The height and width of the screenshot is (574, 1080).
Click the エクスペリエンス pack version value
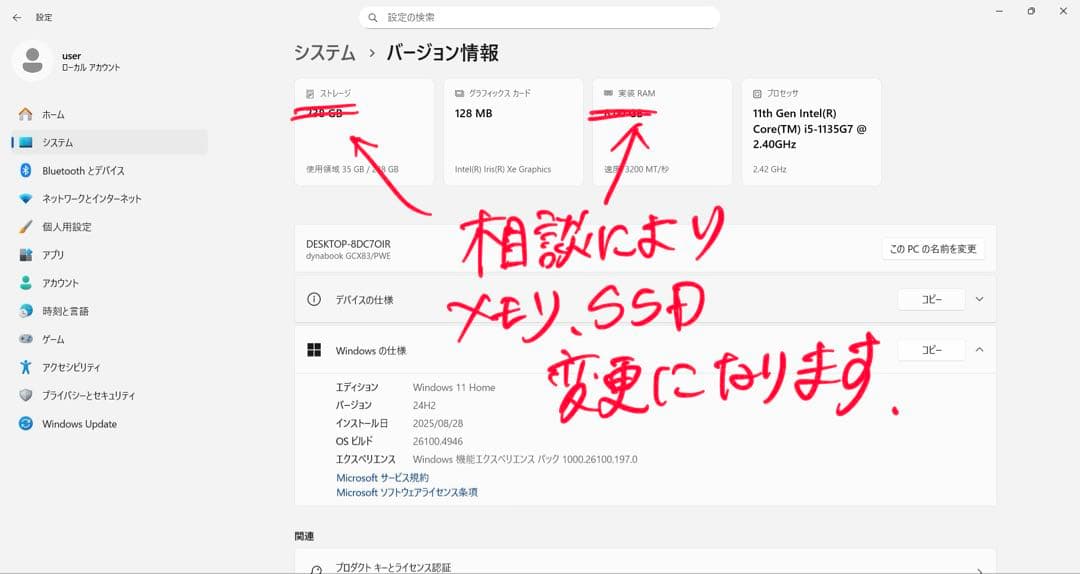[x=525, y=459]
